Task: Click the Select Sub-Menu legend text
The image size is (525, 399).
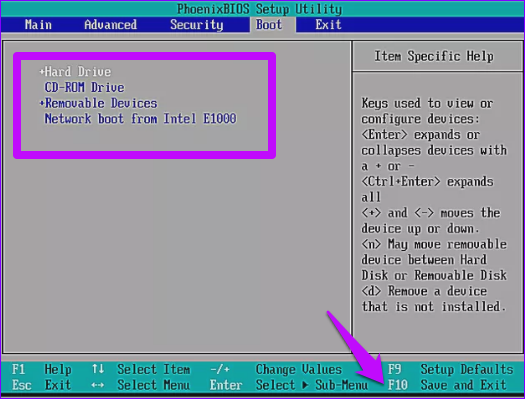Action: pyautogui.click(x=312, y=385)
